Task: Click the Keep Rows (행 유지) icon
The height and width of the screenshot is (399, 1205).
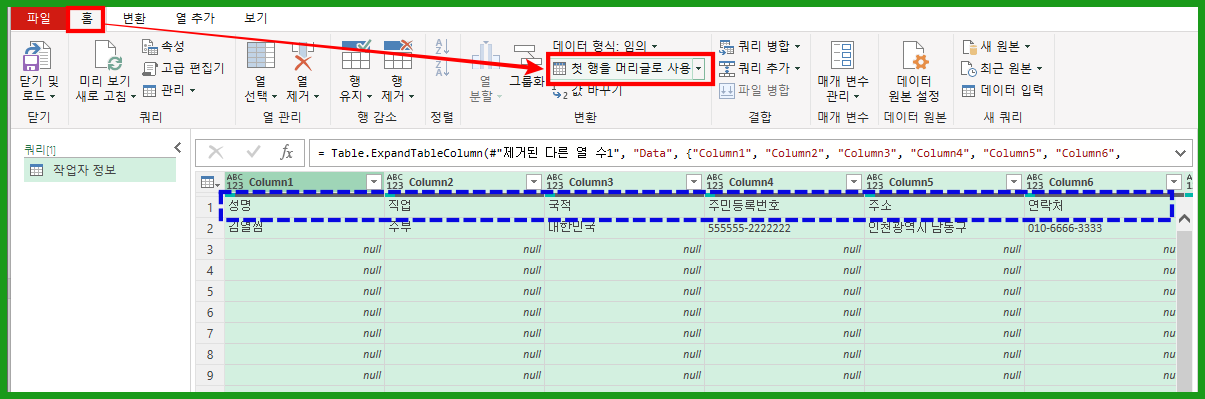Action: coord(355,56)
